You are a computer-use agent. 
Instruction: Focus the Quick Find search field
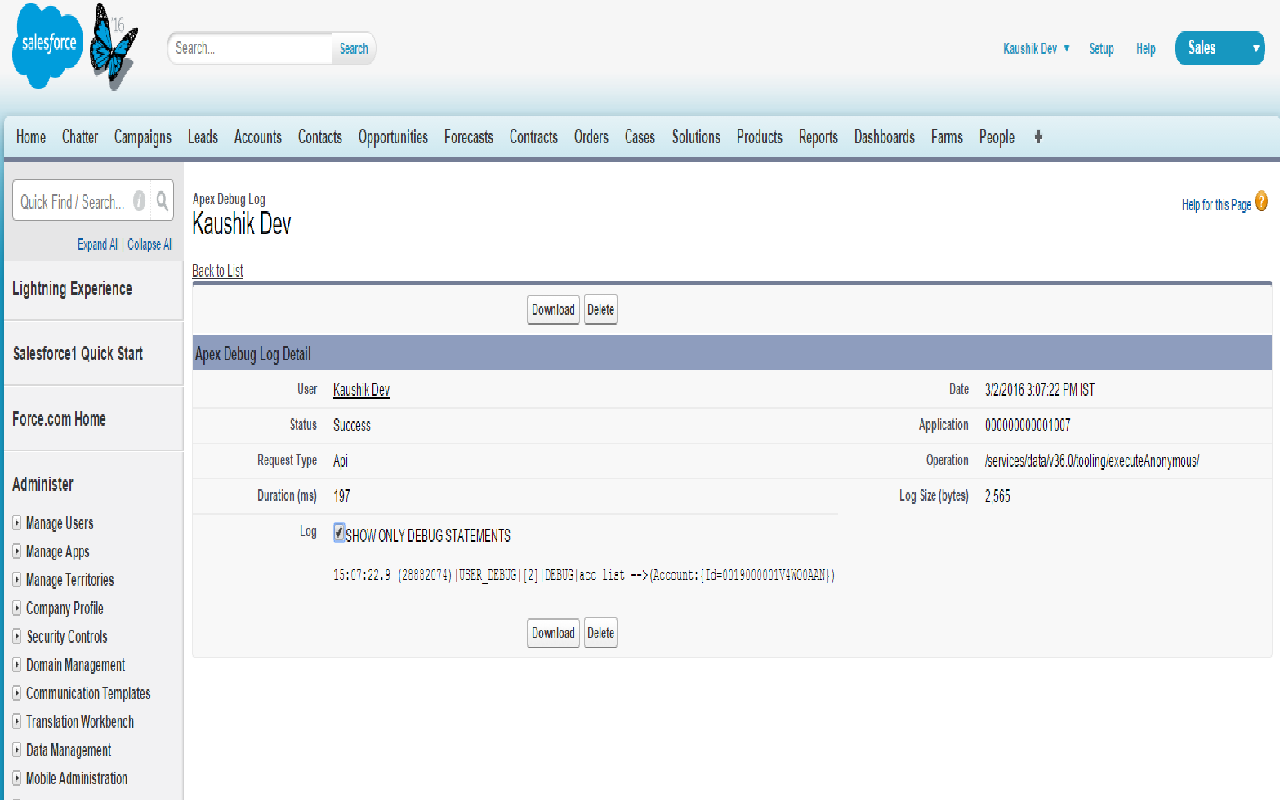[75, 201]
